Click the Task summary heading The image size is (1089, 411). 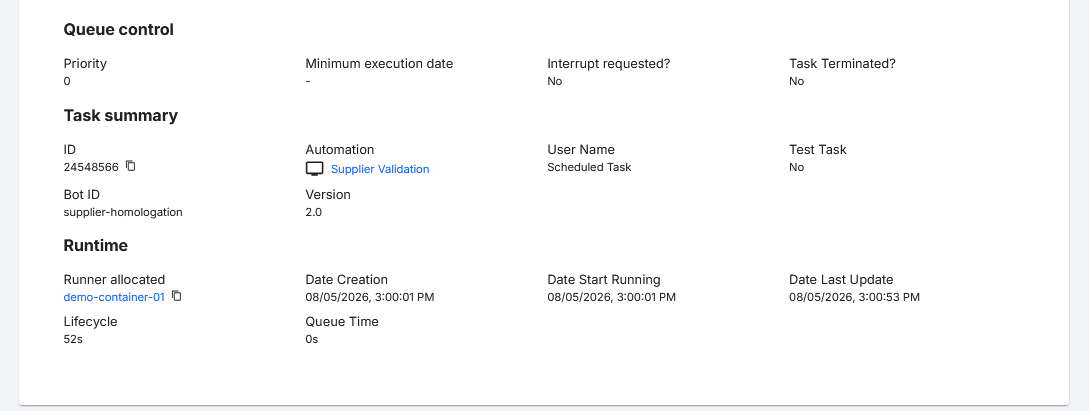121,115
